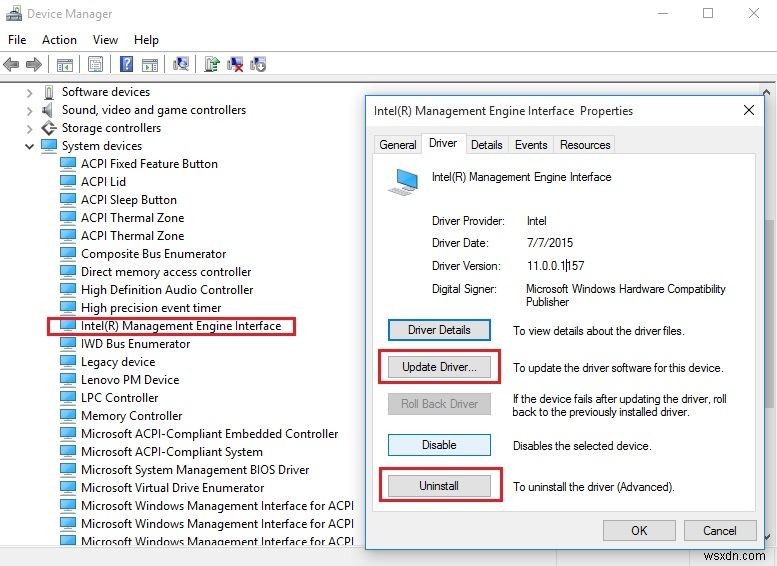The height and width of the screenshot is (566, 777).
Task: Open the Help menu
Action: [146, 40]
